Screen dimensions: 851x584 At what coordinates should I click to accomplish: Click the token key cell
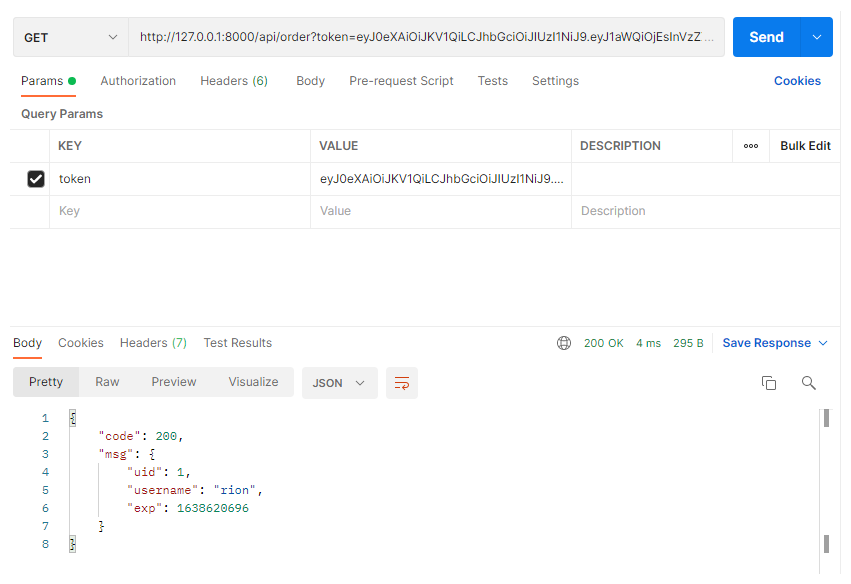(x=180, y=179)
